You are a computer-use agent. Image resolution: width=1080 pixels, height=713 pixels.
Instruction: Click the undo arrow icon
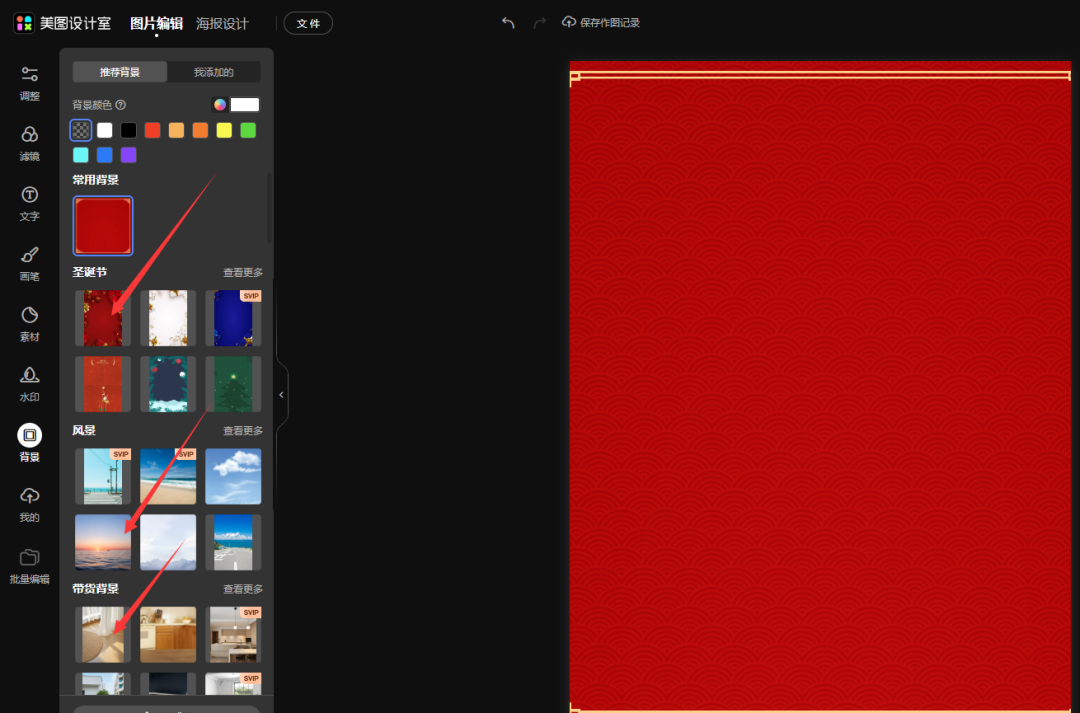pos(508,23)
